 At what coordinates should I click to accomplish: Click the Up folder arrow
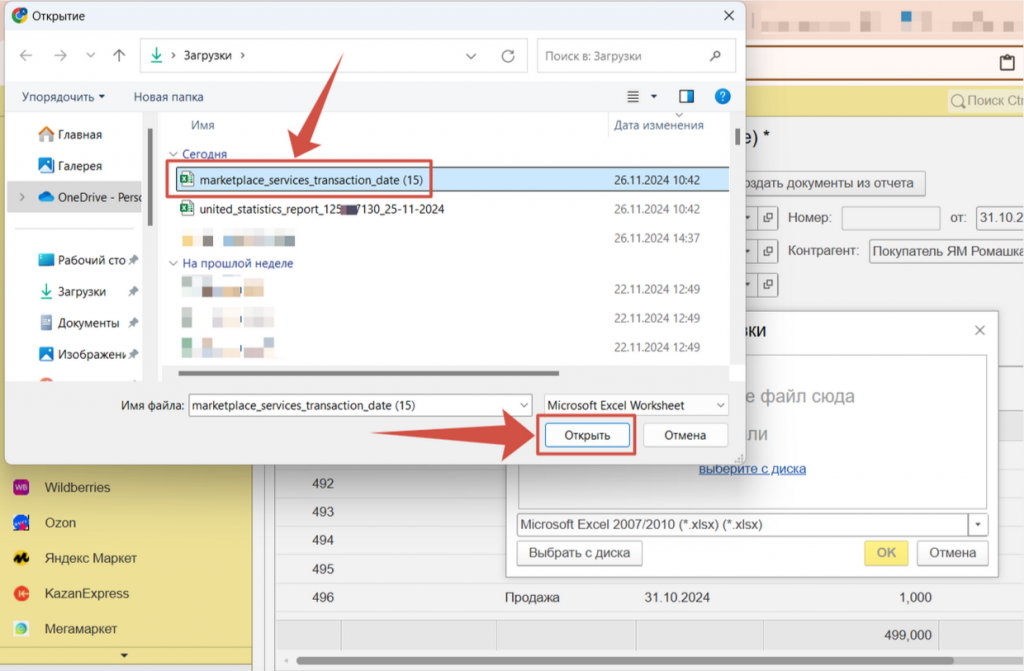(119, 56)
